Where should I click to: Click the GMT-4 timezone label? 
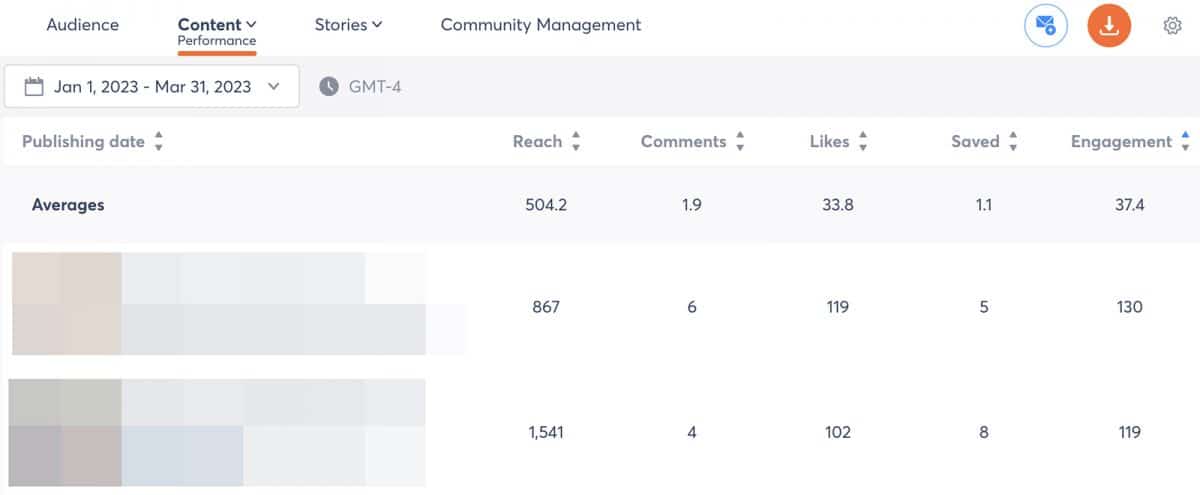coord(375,87)
